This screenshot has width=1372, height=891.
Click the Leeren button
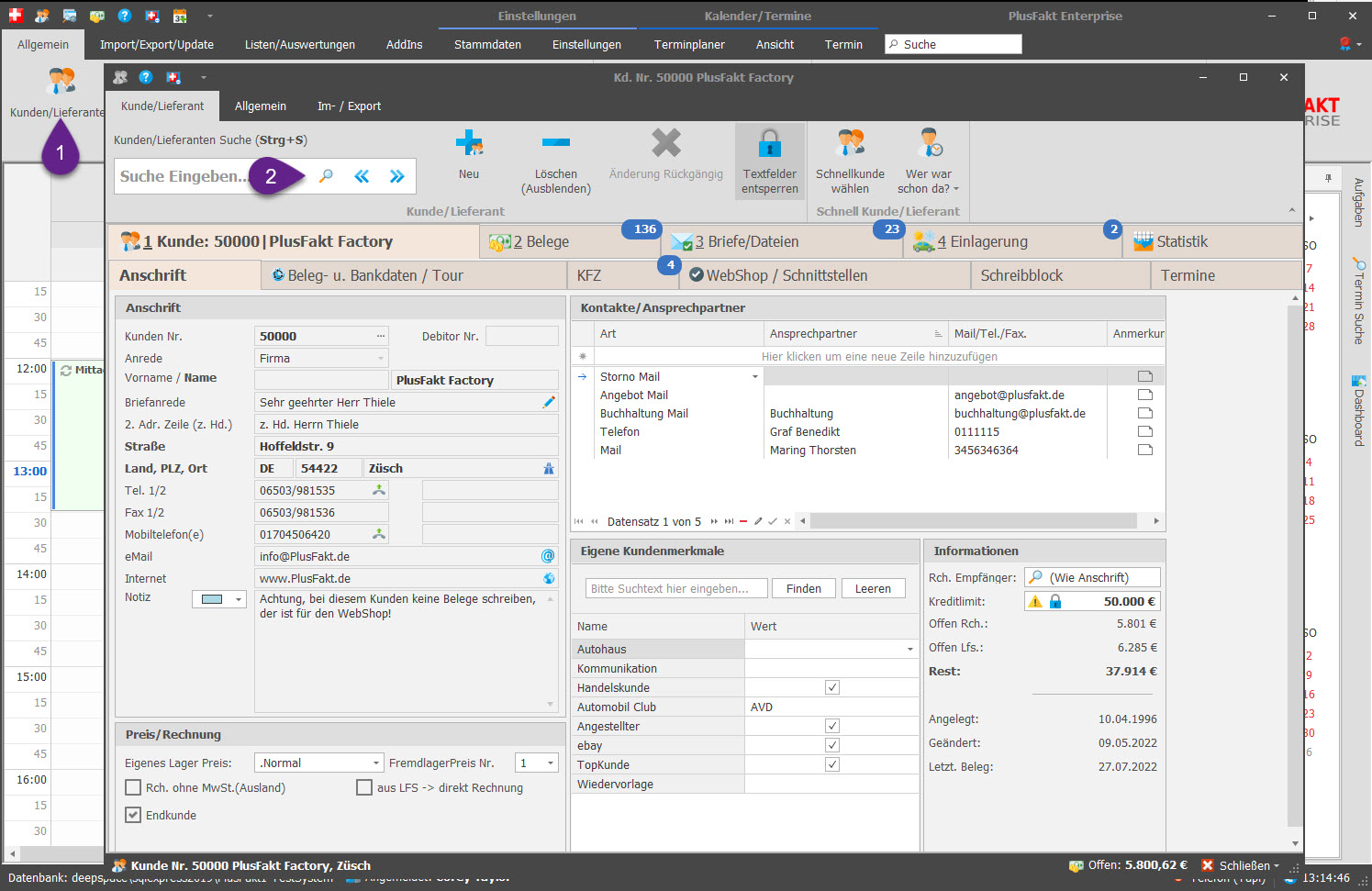pos(873,588)
